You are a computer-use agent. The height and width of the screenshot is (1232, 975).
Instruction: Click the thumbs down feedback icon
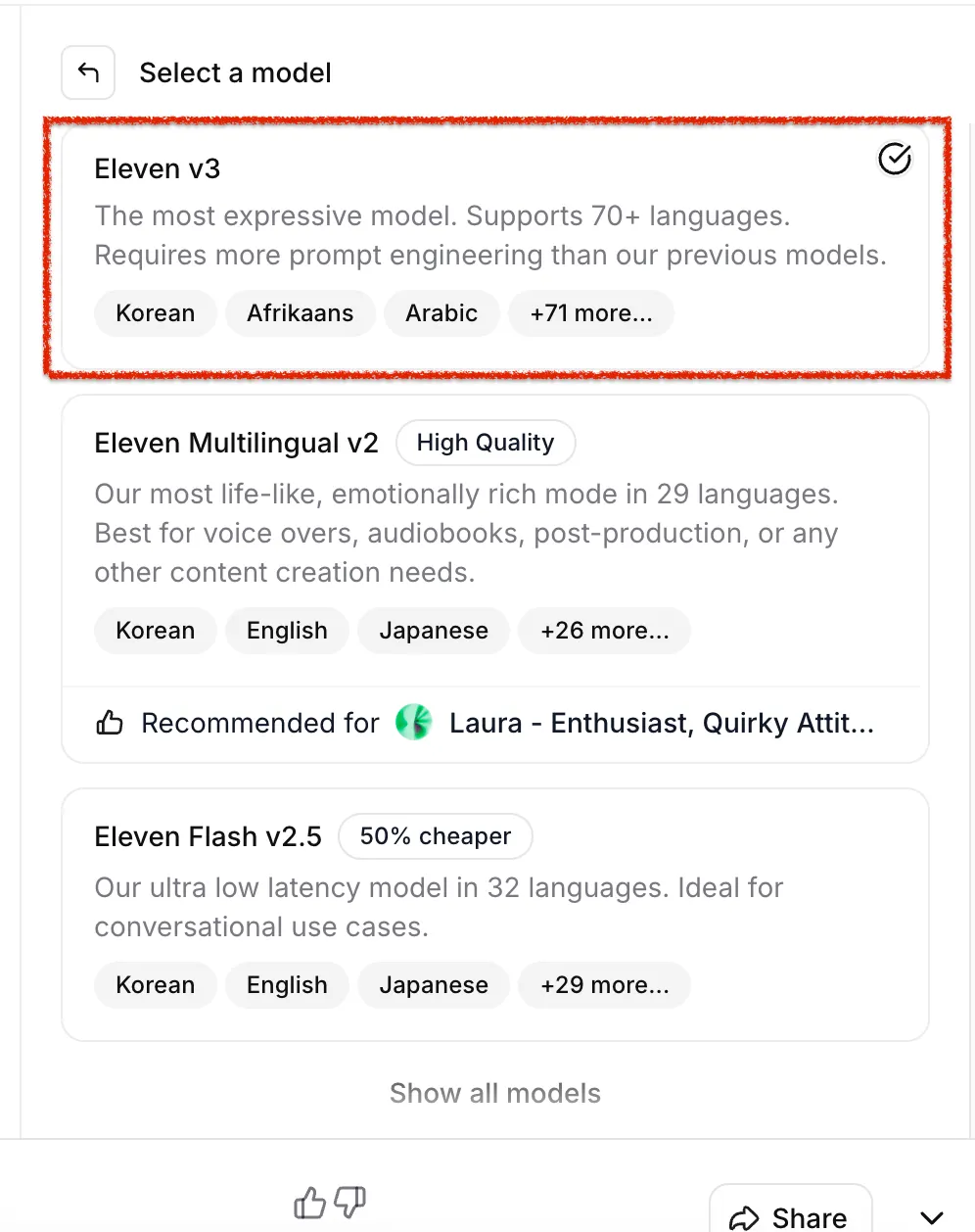[x=350, y=1202]
